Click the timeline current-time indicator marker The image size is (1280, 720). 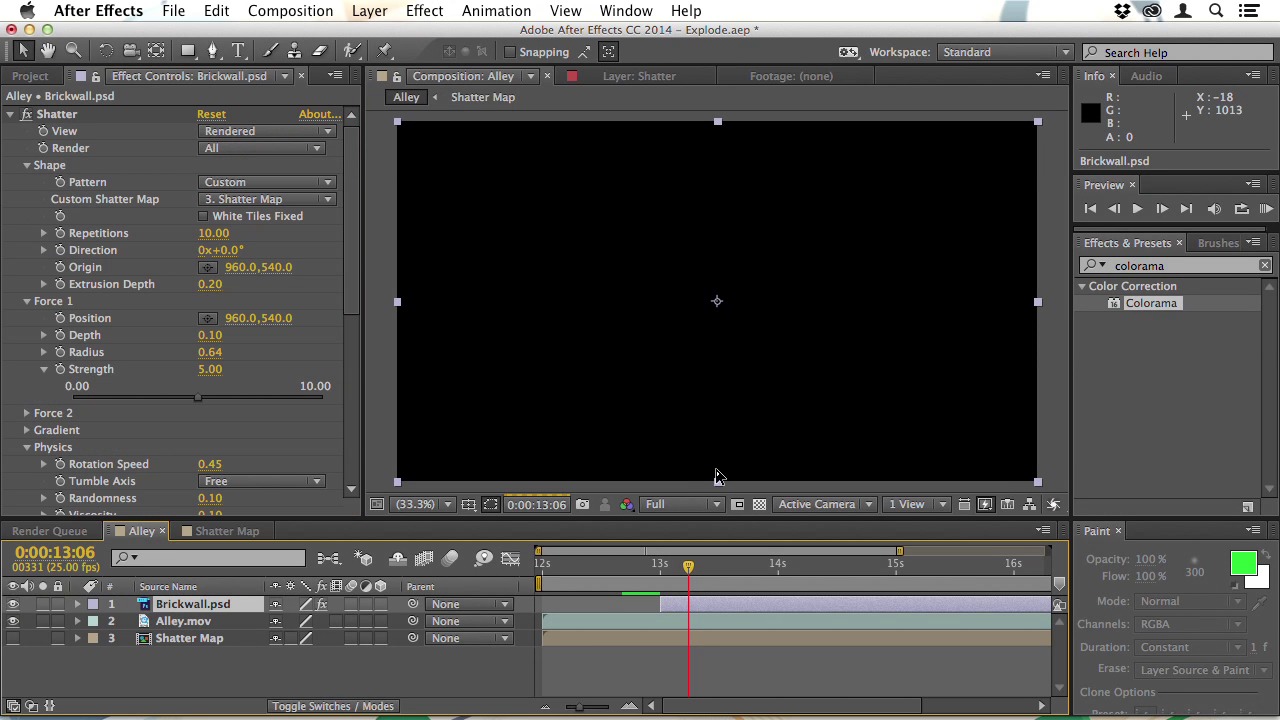point(688,567)
